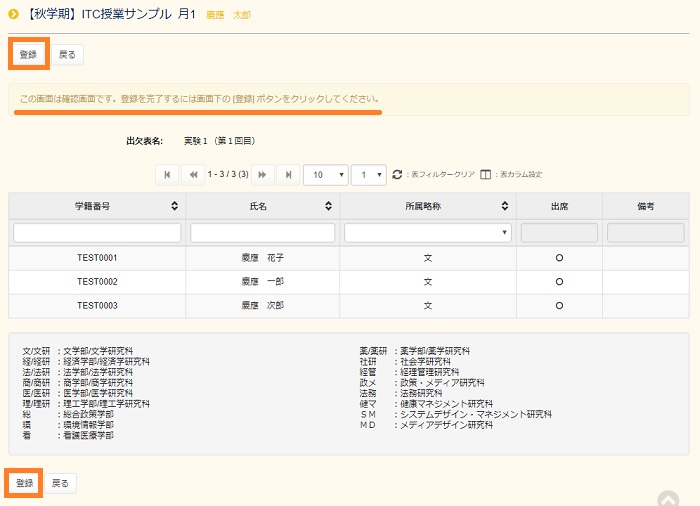Viewport: 700px width, 506px height.
Task: Click the top 登録 button
Action: [x=28, y=55]
